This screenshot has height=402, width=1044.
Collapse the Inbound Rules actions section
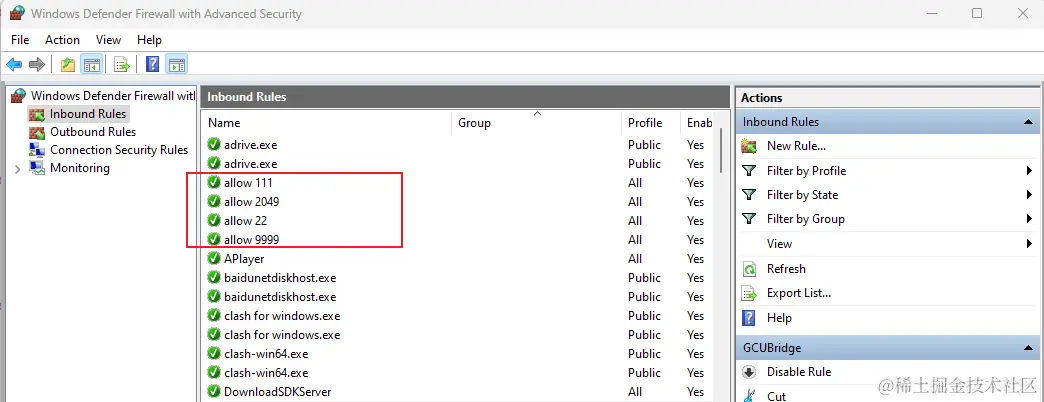pos(1028,122)
